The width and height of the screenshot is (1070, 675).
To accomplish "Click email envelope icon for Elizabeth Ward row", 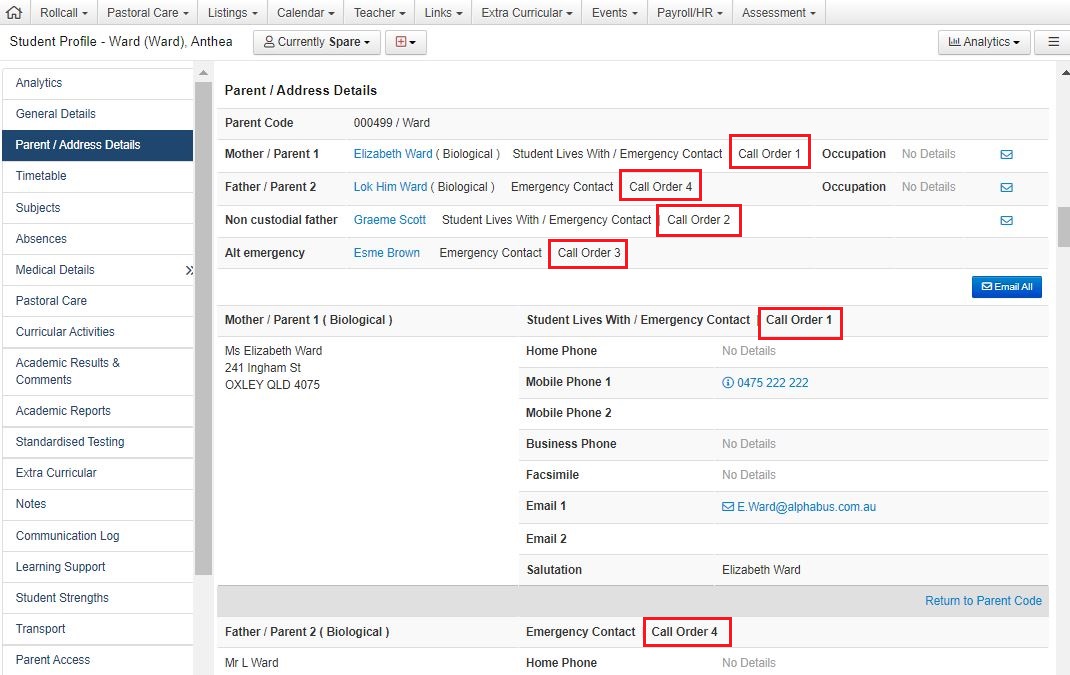I will click(x=1006, y=154).
